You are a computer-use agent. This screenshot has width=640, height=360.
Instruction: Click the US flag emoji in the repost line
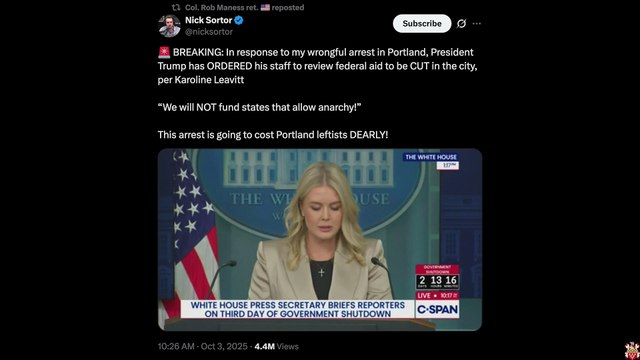click(265, 7)
